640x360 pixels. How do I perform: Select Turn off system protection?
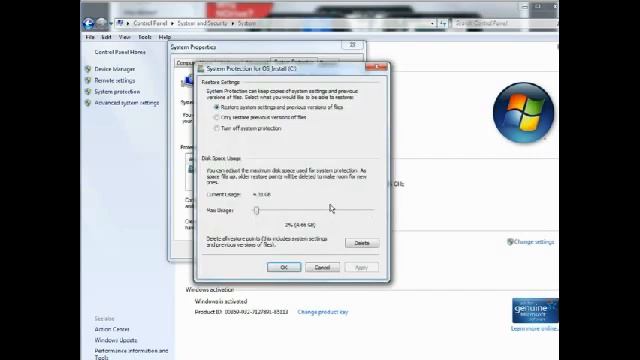click(x=248, y=129)
